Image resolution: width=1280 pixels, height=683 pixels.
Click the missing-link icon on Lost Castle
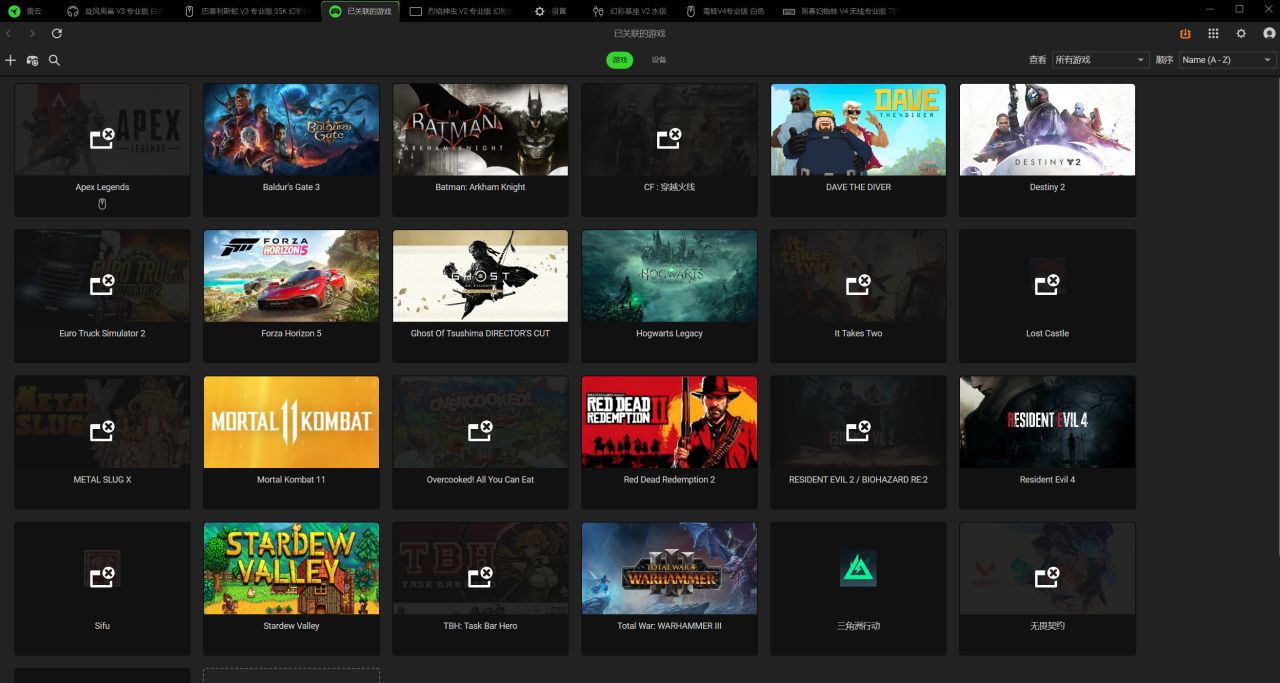[x=1047, y=284]
